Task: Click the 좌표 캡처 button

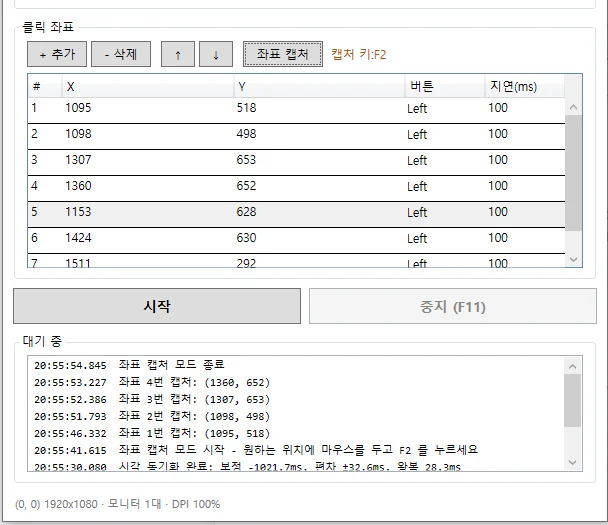Action: (283, 54)
